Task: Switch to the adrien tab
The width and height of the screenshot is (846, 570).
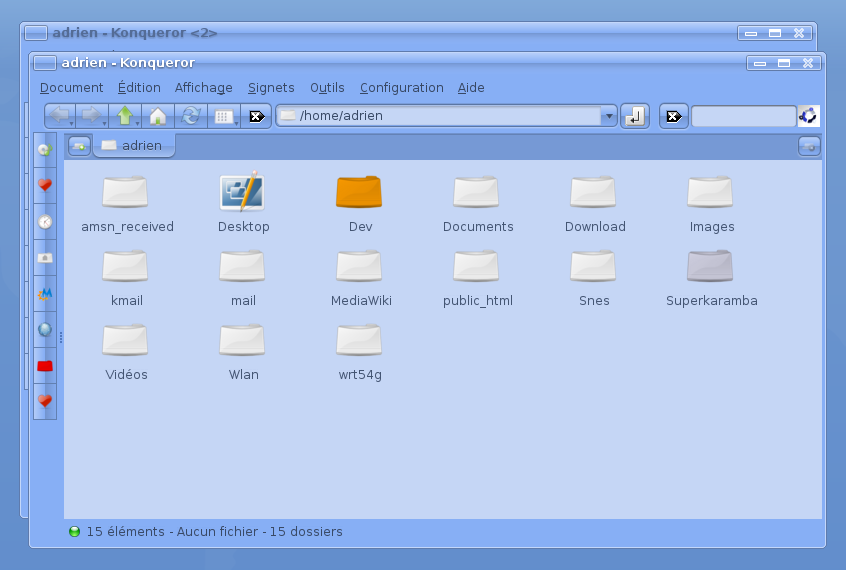Action: (x=134, y=146)
